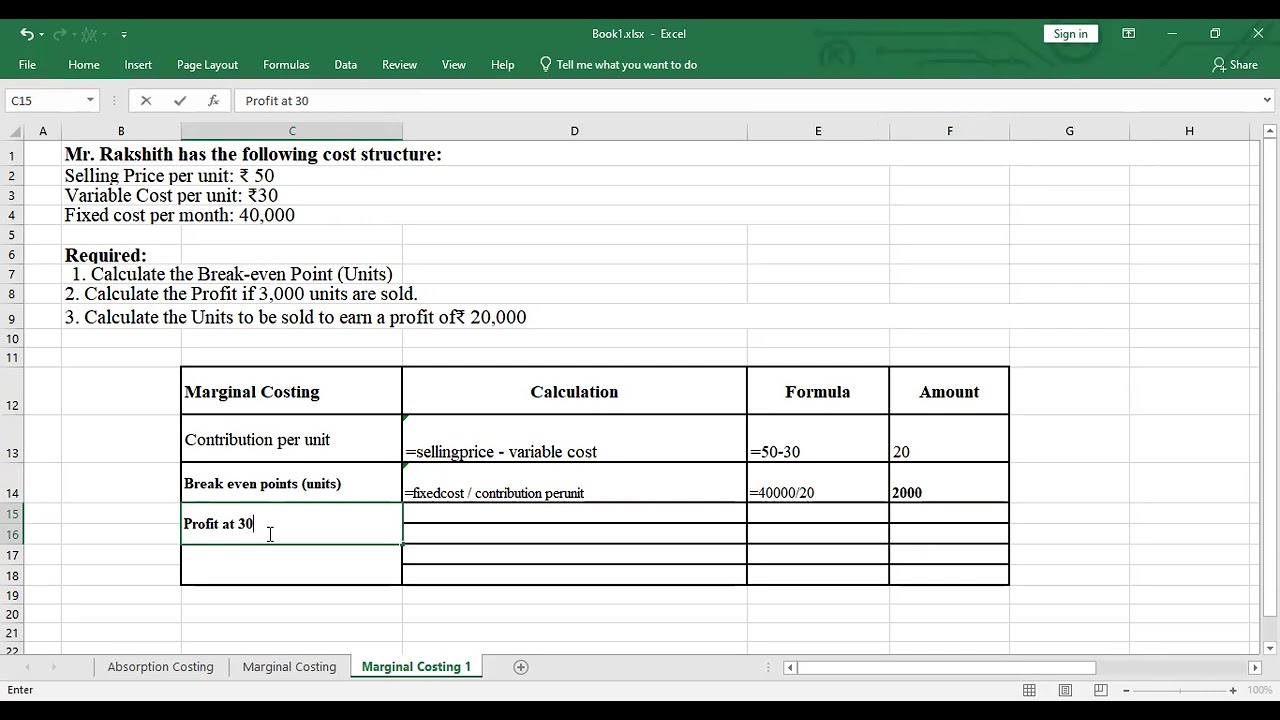Click the Amount cell showing 2000
Image resolution: width=1280 pixels, height=720 pixels.
(949, 483)
